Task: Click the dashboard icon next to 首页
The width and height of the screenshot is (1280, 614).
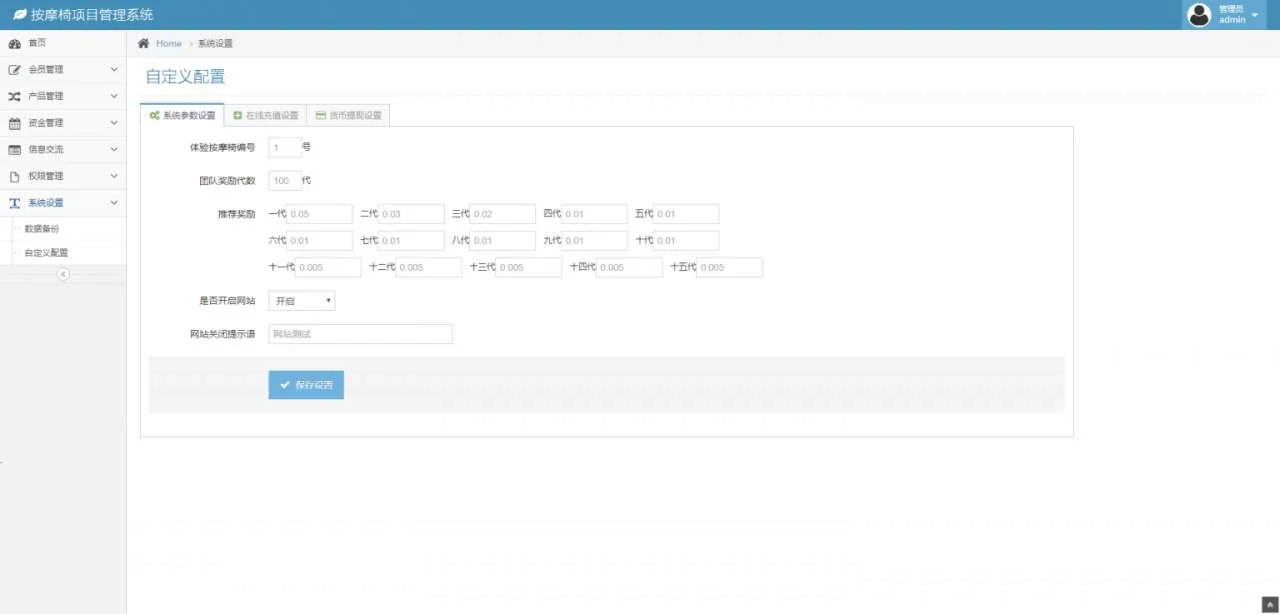Action: coord(14,44)
